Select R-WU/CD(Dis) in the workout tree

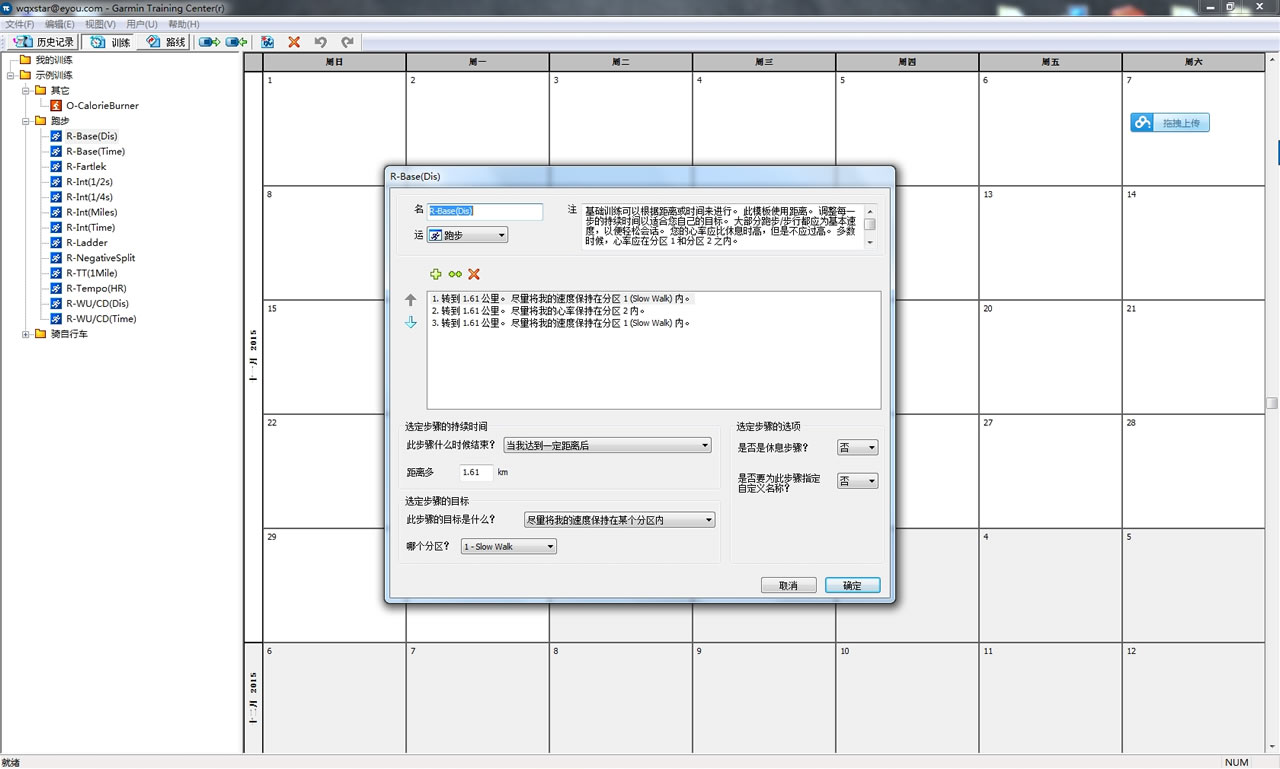(x=97, y=304)
